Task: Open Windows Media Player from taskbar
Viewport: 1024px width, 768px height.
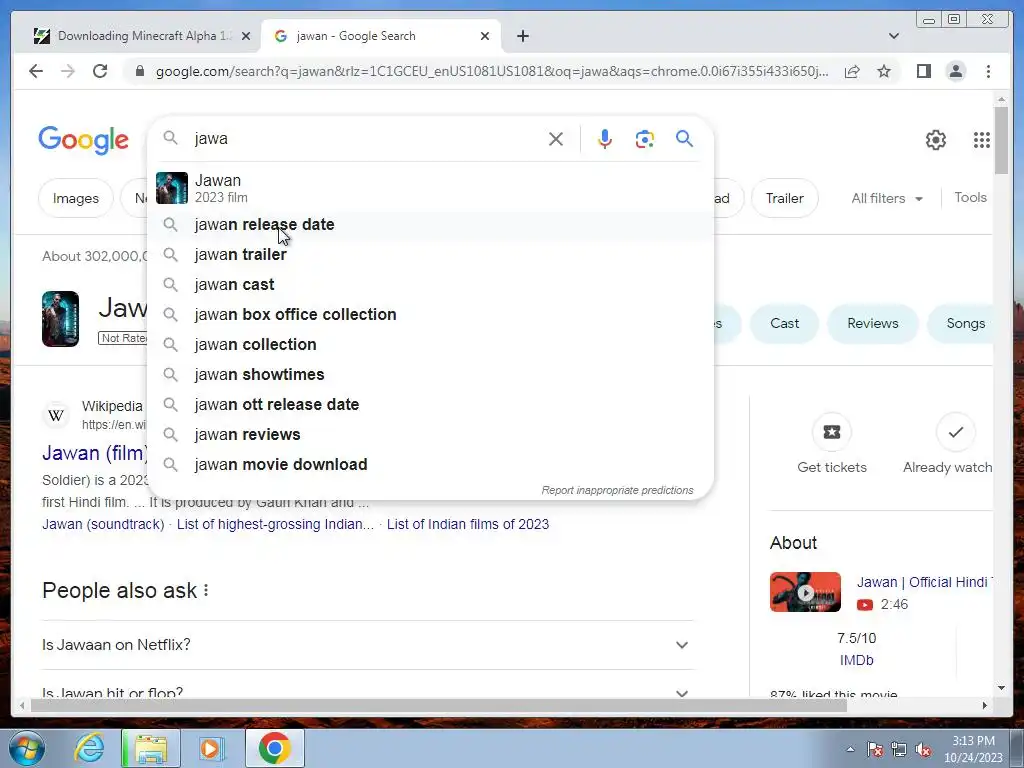Action: pos(212,748)
